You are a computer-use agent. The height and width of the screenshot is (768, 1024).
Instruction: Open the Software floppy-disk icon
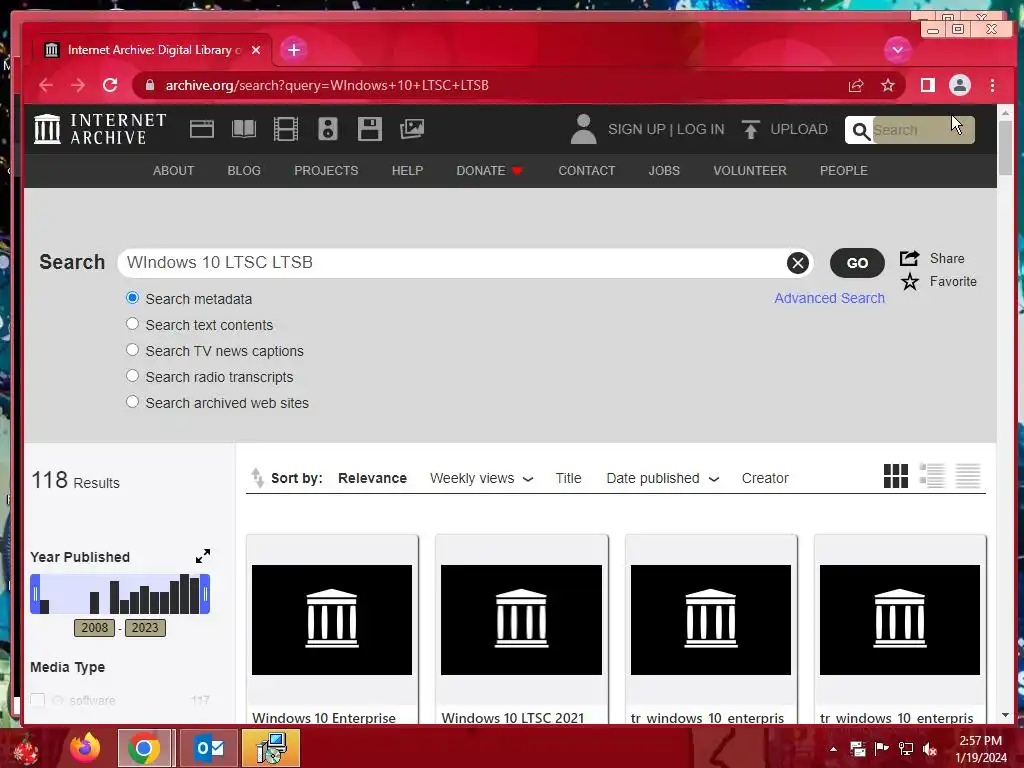pos(370,129)
